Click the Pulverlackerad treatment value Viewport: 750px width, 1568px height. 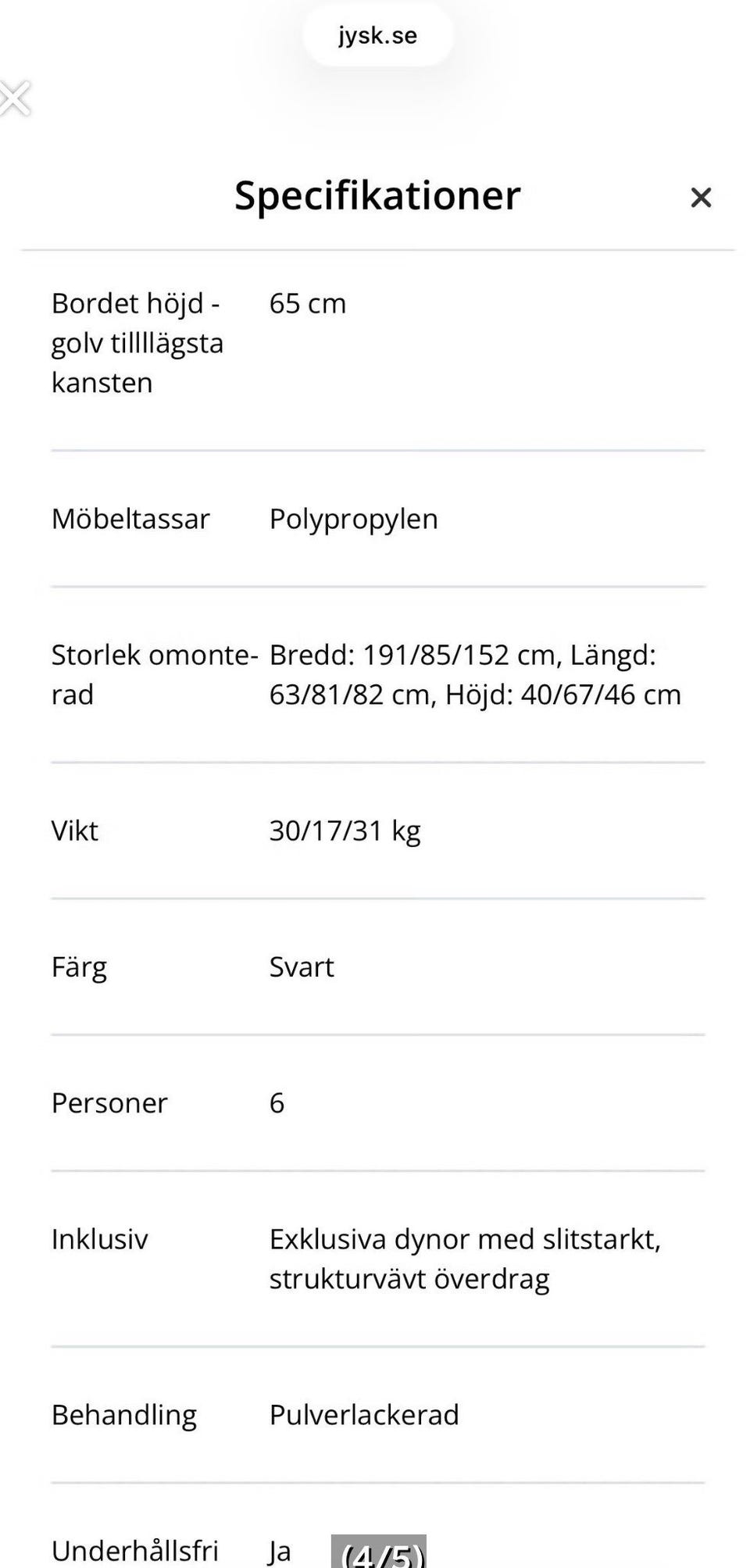(364, 1415)
